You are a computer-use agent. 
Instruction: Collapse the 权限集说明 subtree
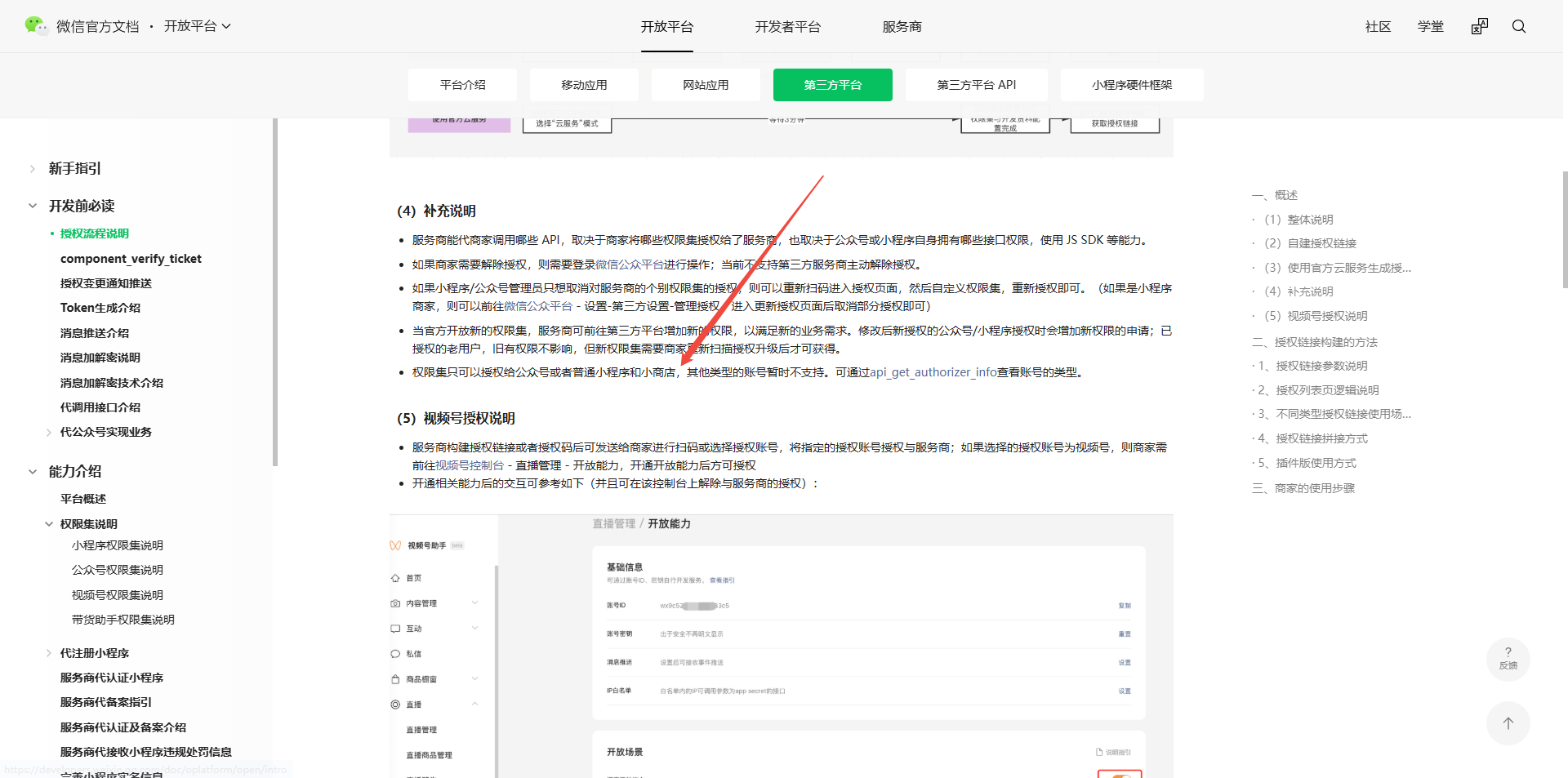[x=49, y=524]
